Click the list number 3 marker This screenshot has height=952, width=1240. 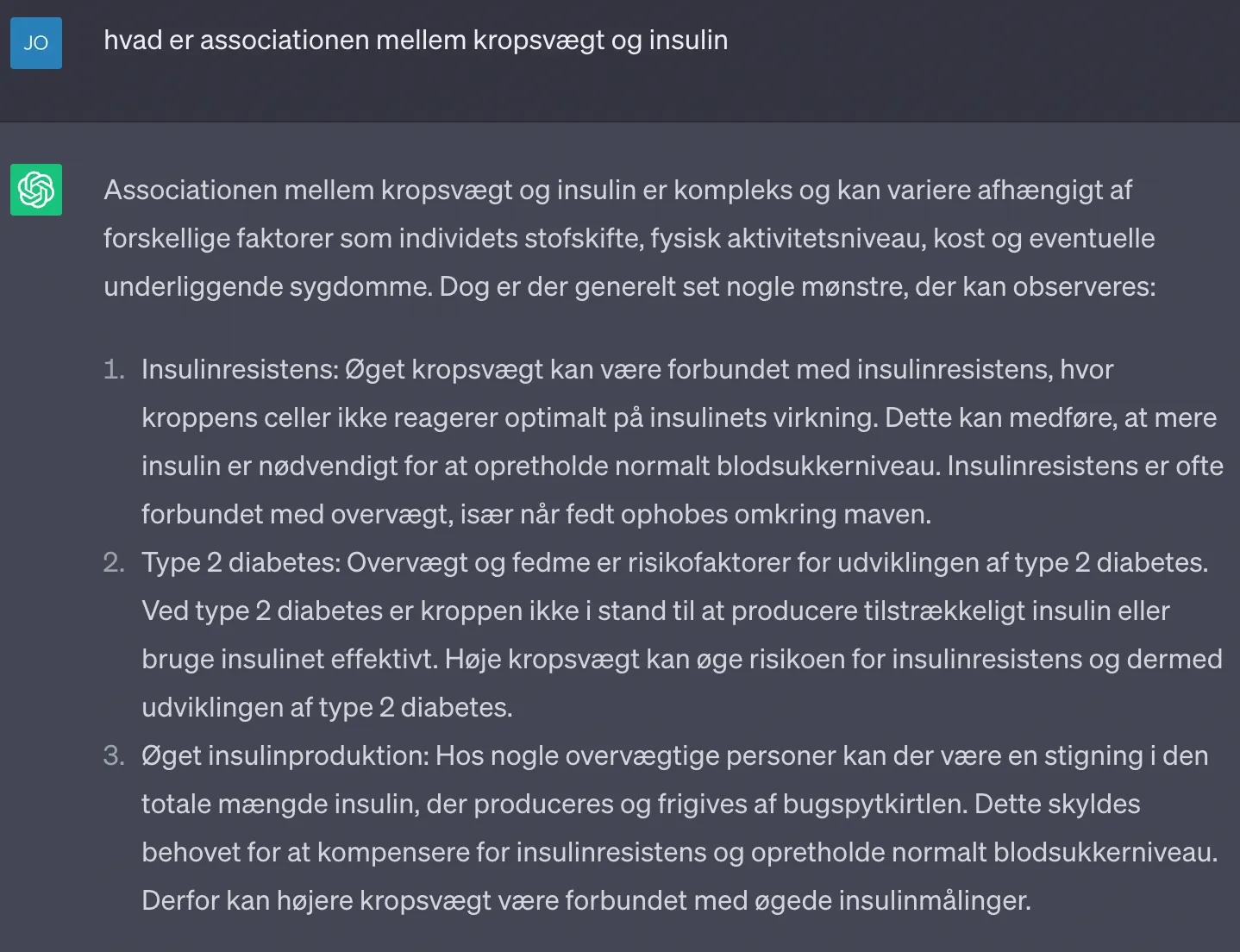(114, 755)
